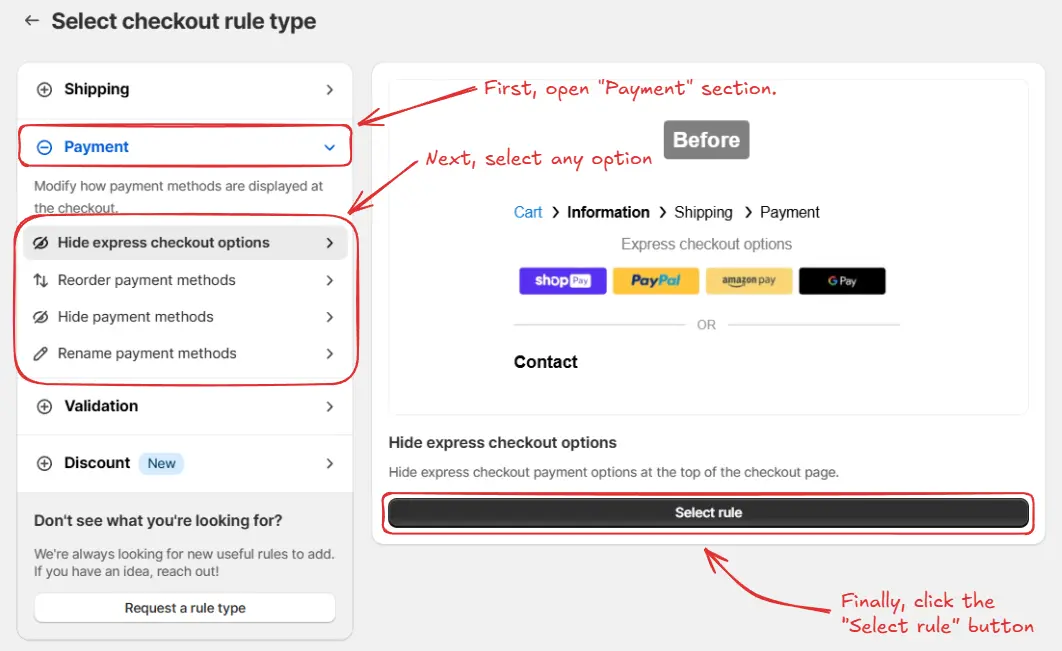Click the Select rule button
Screen dimensions: 1062x651
pos(707,513)
